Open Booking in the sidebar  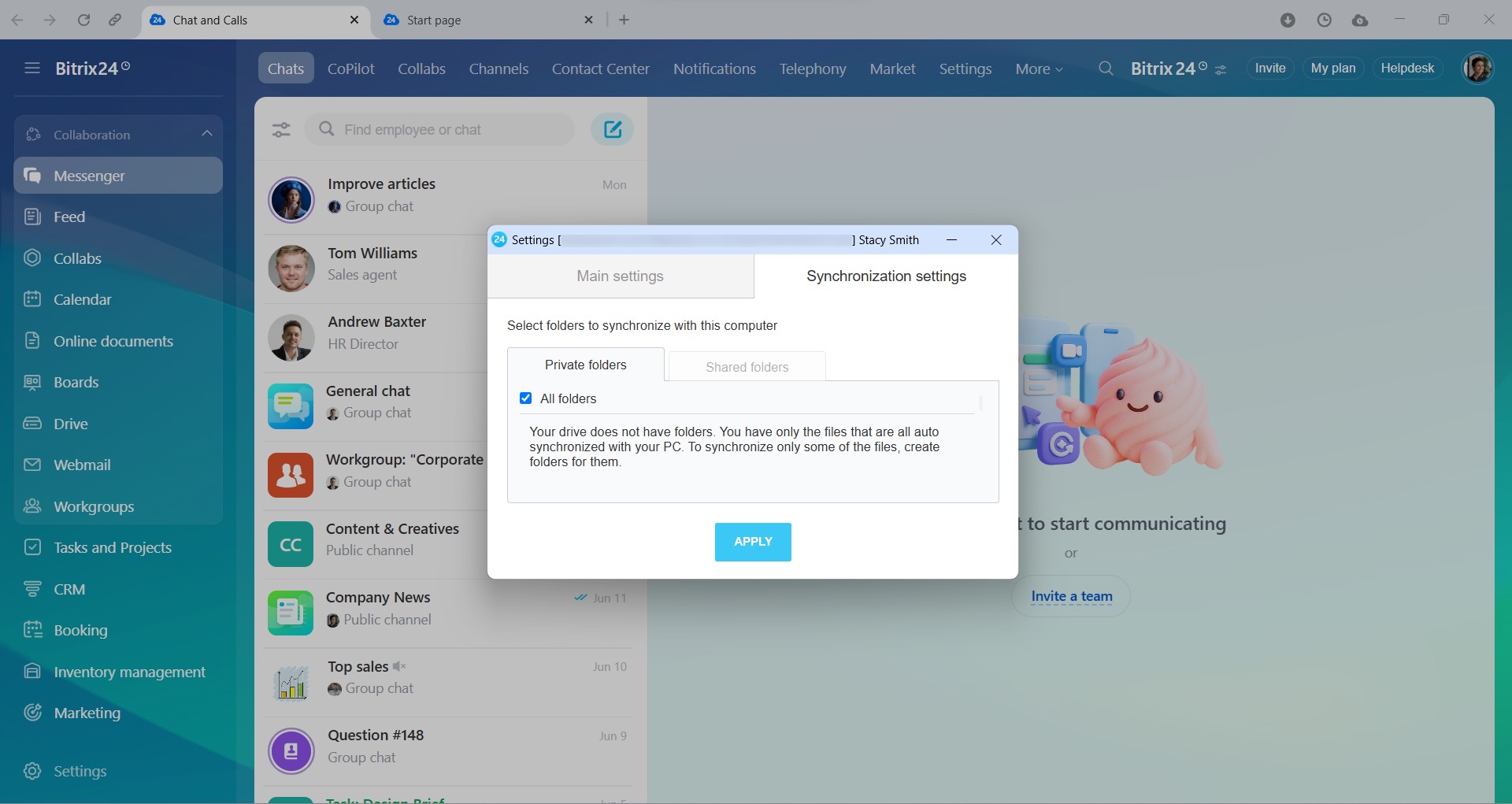tap(118, 630)
